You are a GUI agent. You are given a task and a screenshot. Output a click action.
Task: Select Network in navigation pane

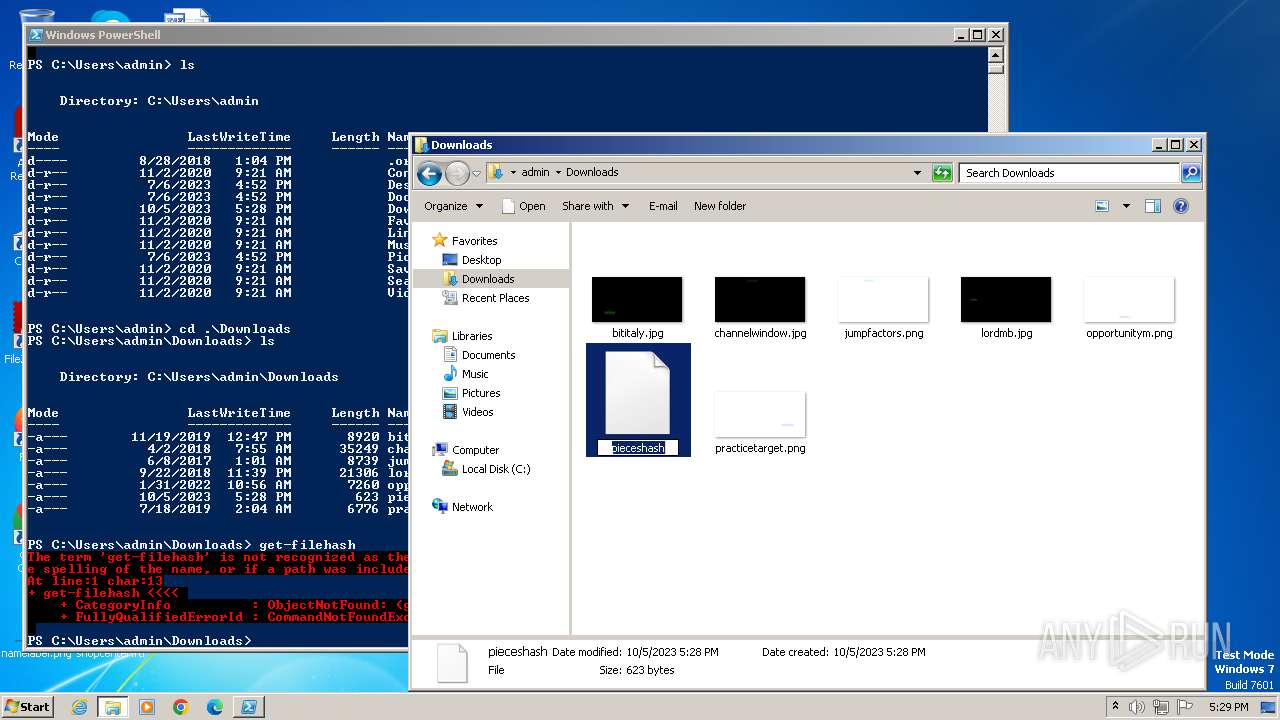tap(472, 507)
